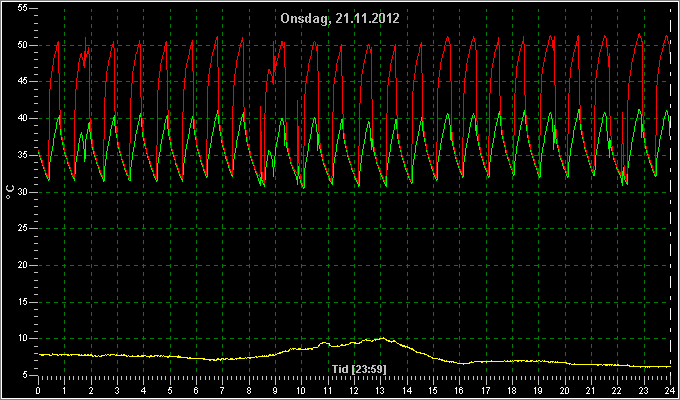680x400 pixels.
Task: Click the 35 value on temperature axis
Action: pos(23,155)
